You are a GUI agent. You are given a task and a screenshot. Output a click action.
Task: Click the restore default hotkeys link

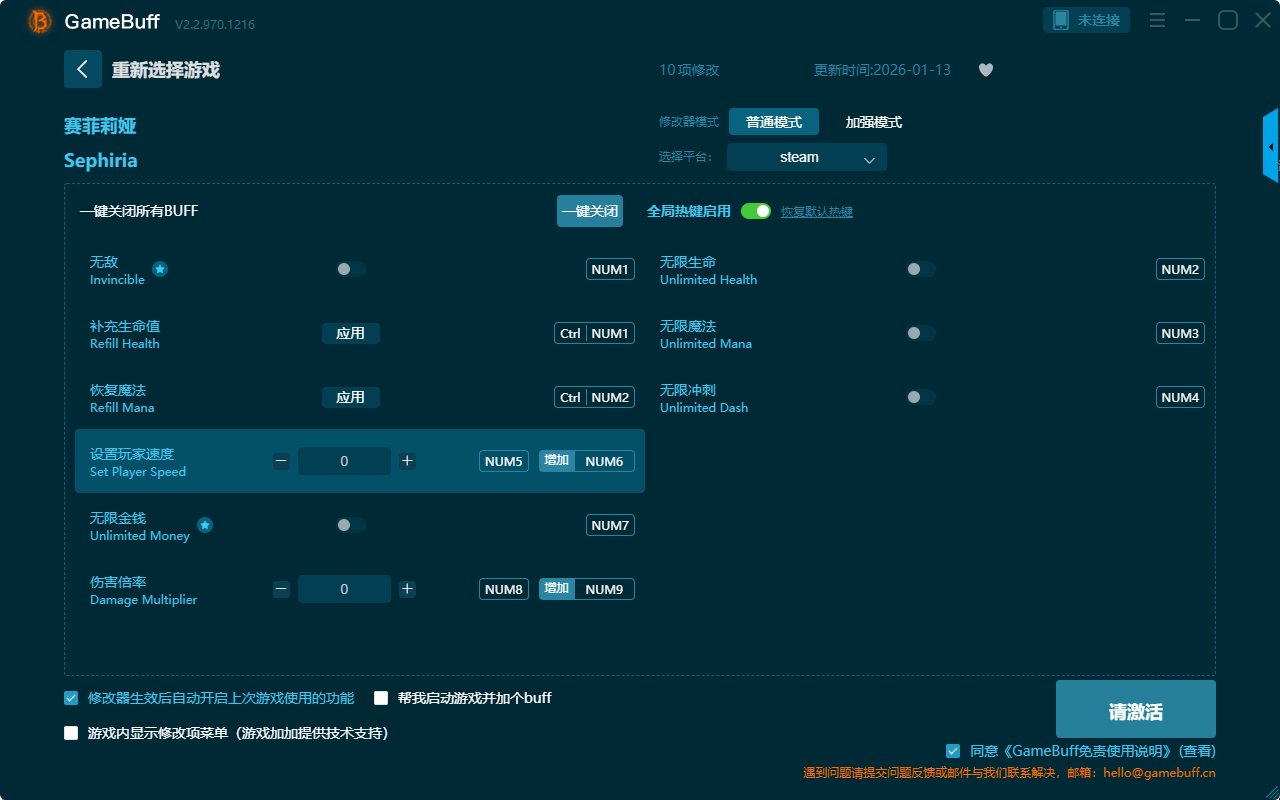pos(816,212)
